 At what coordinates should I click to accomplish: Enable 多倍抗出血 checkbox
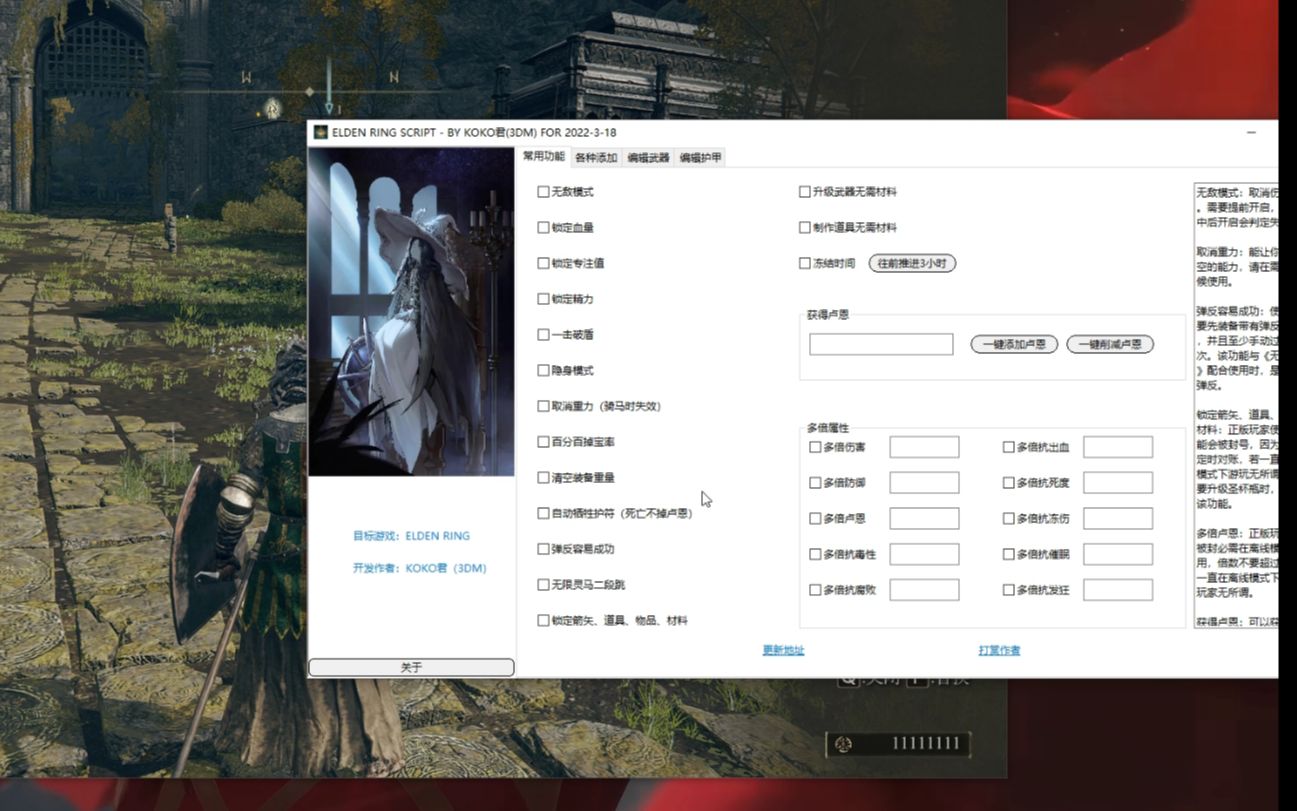click(x=1009, y=447)
